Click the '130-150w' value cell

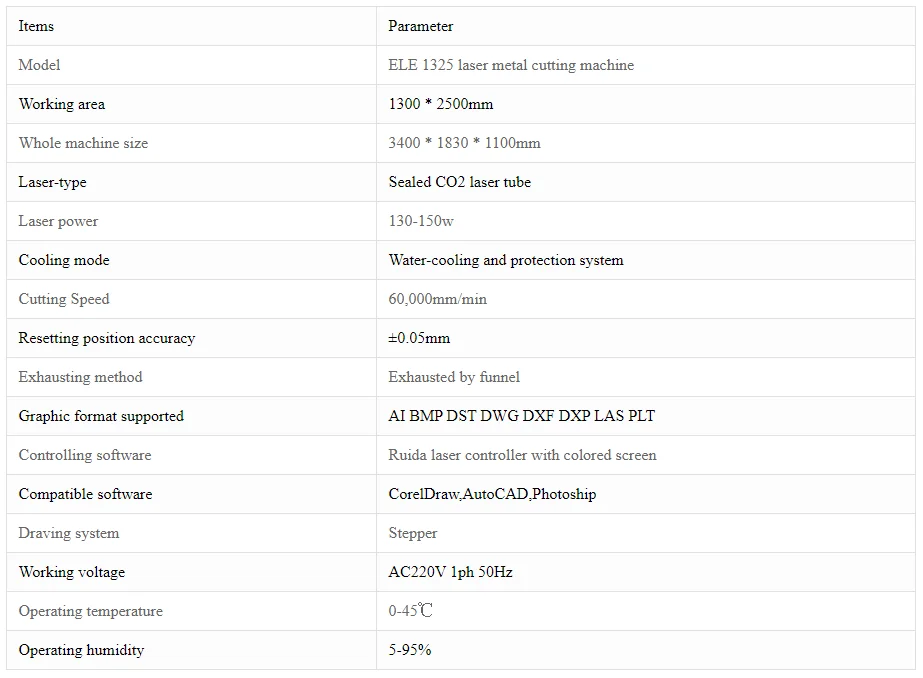420,221
